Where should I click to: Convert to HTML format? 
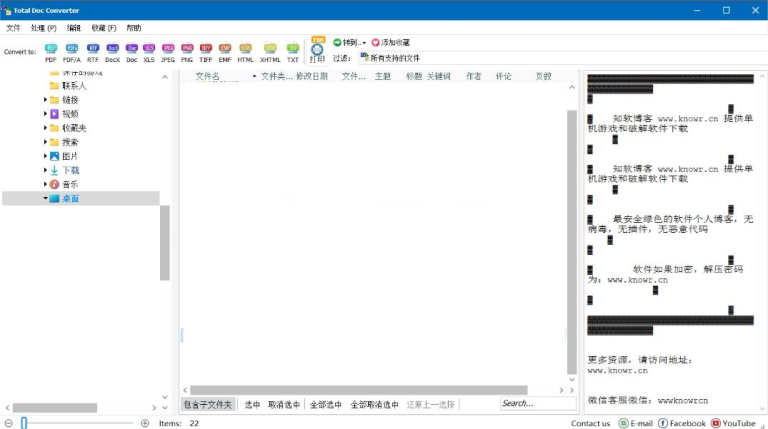(x=245, y=52)
